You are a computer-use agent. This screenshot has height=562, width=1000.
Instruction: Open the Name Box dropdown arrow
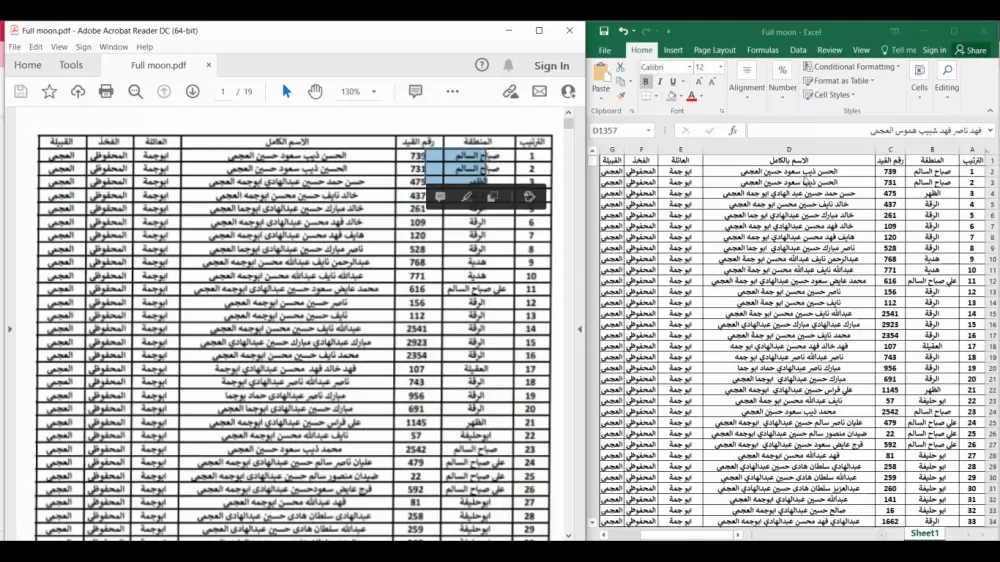649,130
